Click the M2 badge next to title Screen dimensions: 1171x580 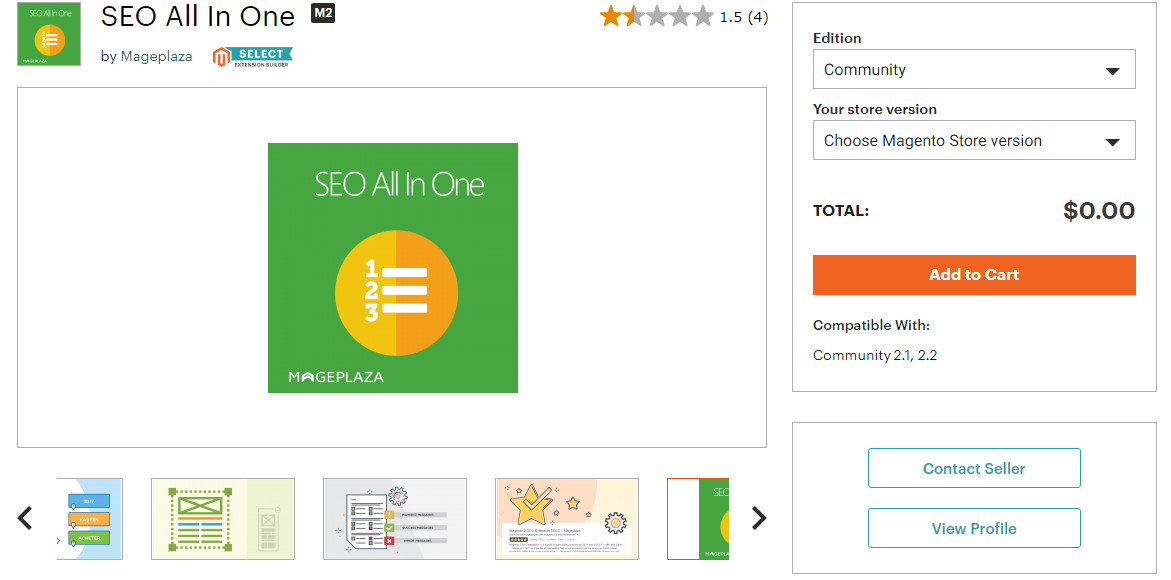pyautogui.click(x=323, y=13)
